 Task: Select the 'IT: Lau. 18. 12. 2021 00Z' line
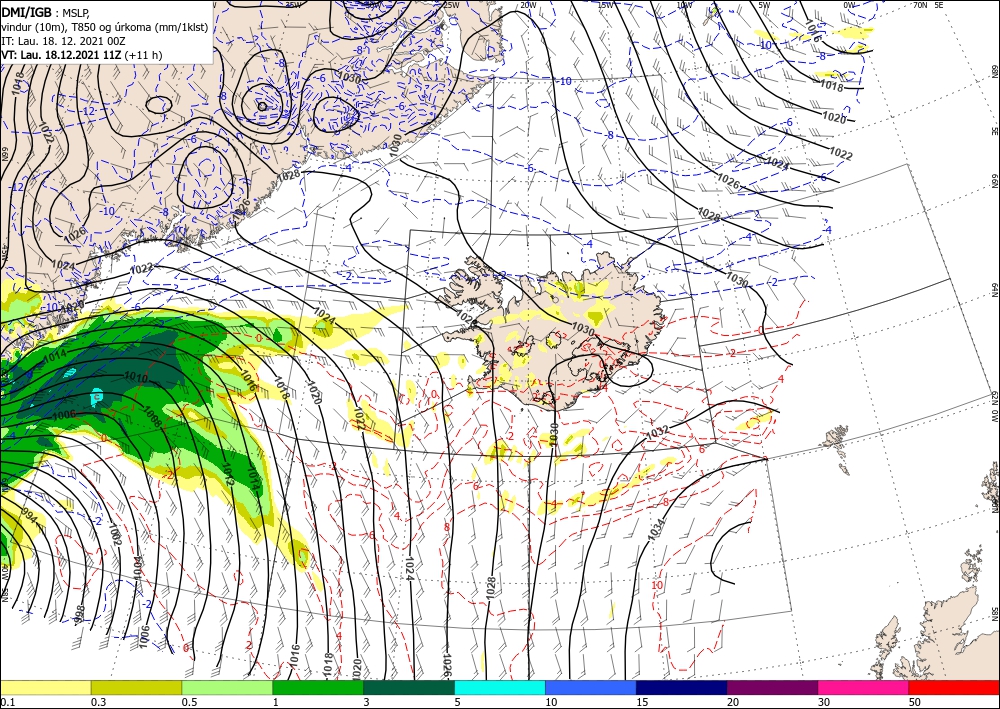(63, 41)
